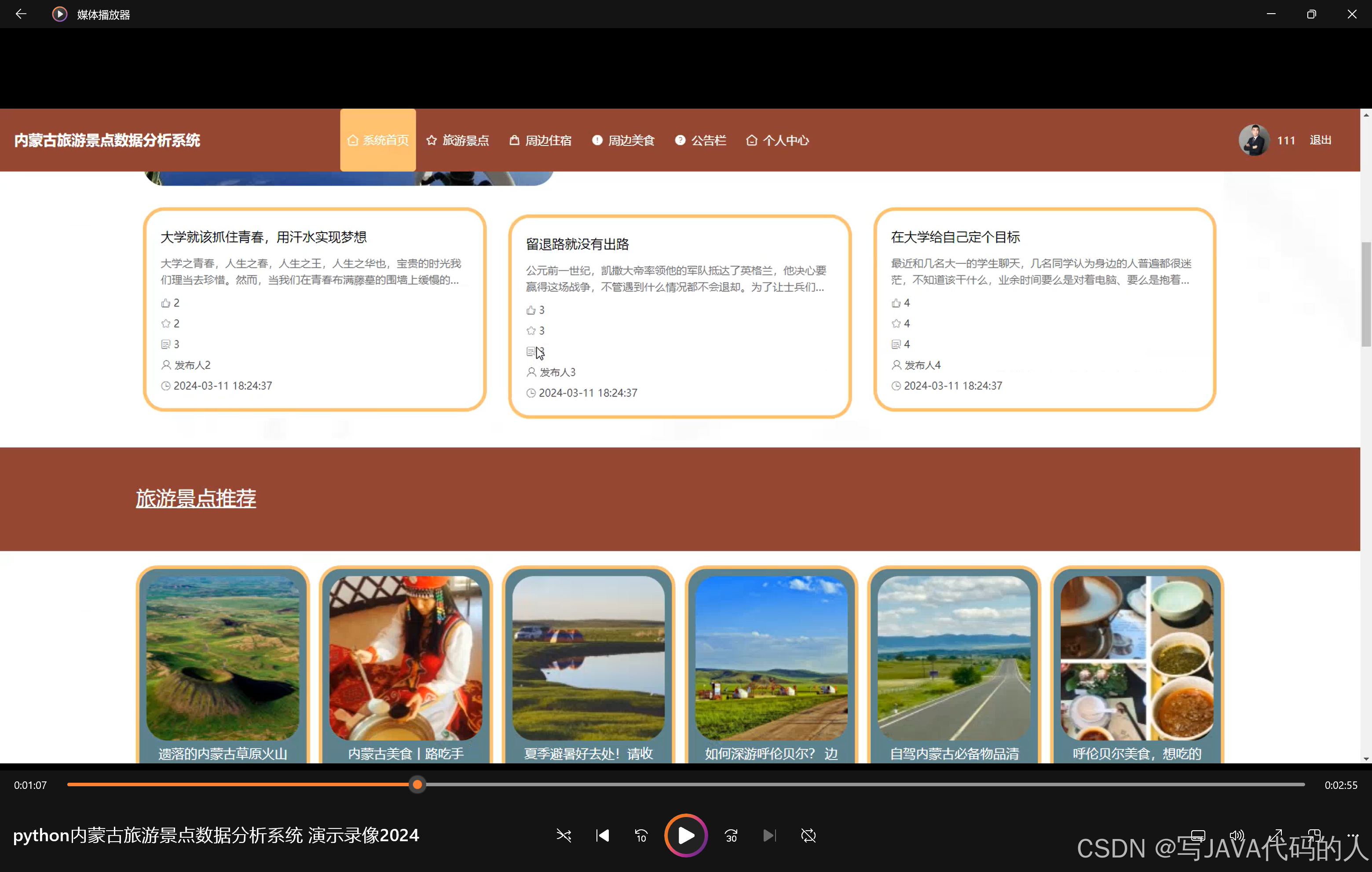The image size is (1372, 872).
Task: Click the comment icon on the 发布人4 card
Action: [896, 344]
